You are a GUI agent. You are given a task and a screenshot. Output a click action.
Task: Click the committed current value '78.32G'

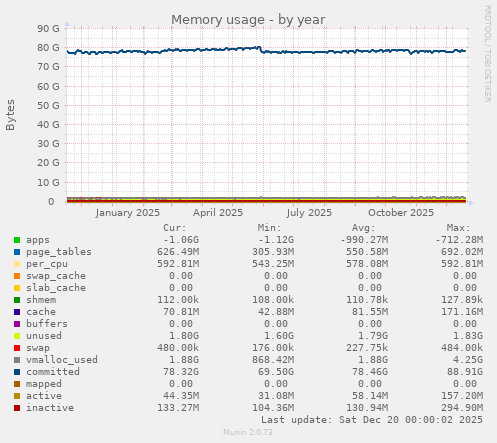coord(181,372)
